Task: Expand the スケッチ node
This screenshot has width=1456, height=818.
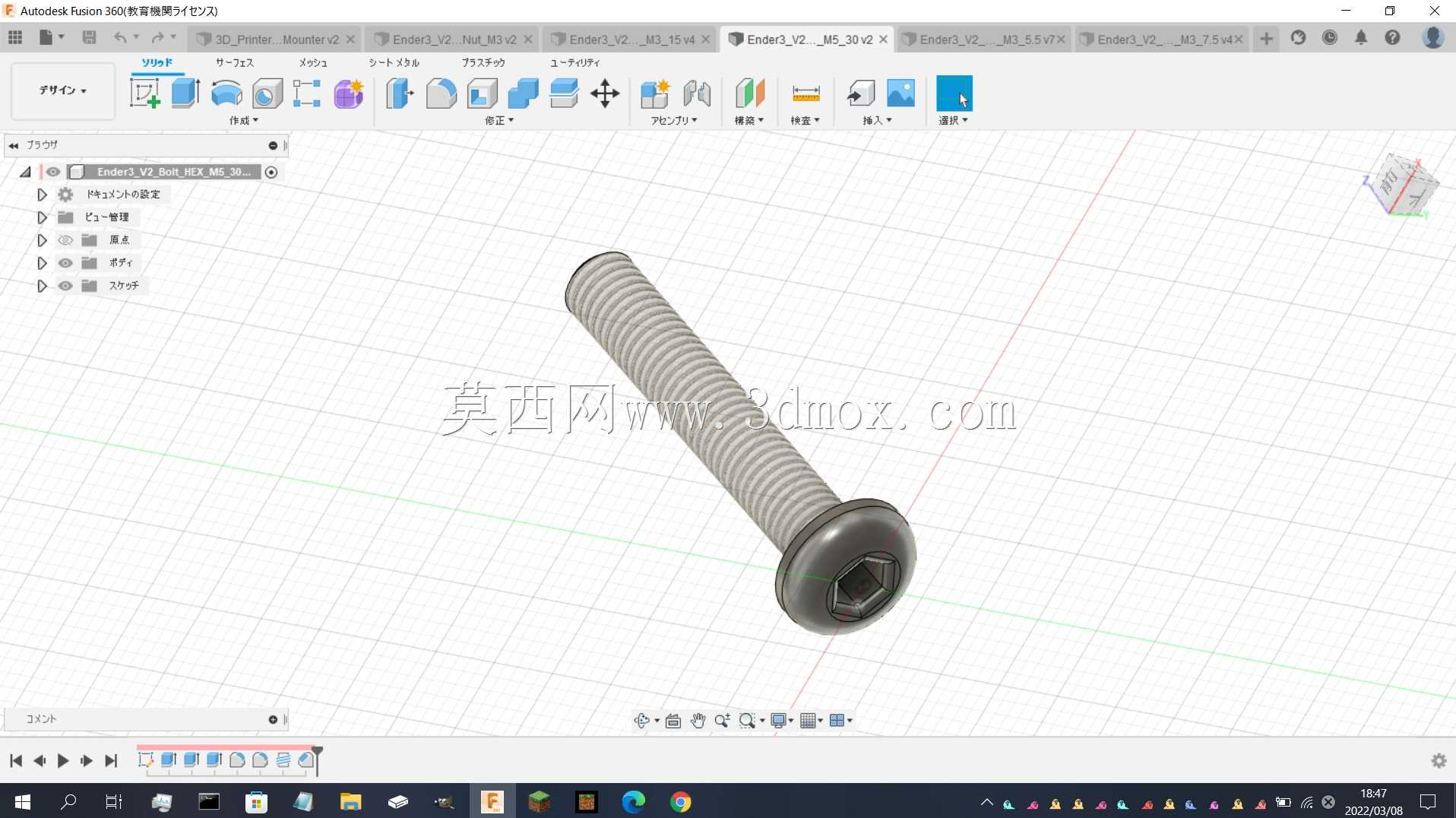Action: [42, 286]
